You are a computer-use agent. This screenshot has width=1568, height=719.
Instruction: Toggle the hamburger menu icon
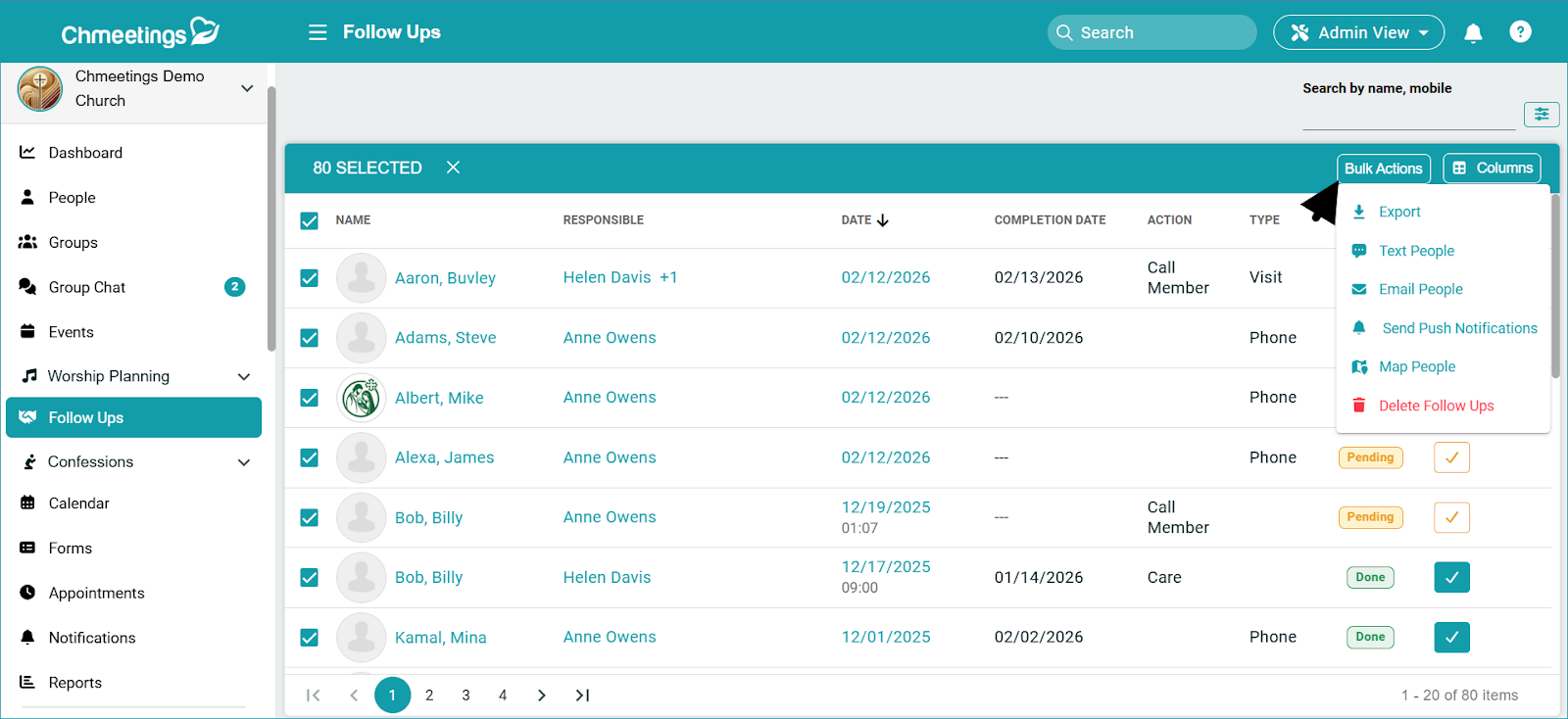tap(318, 32)
